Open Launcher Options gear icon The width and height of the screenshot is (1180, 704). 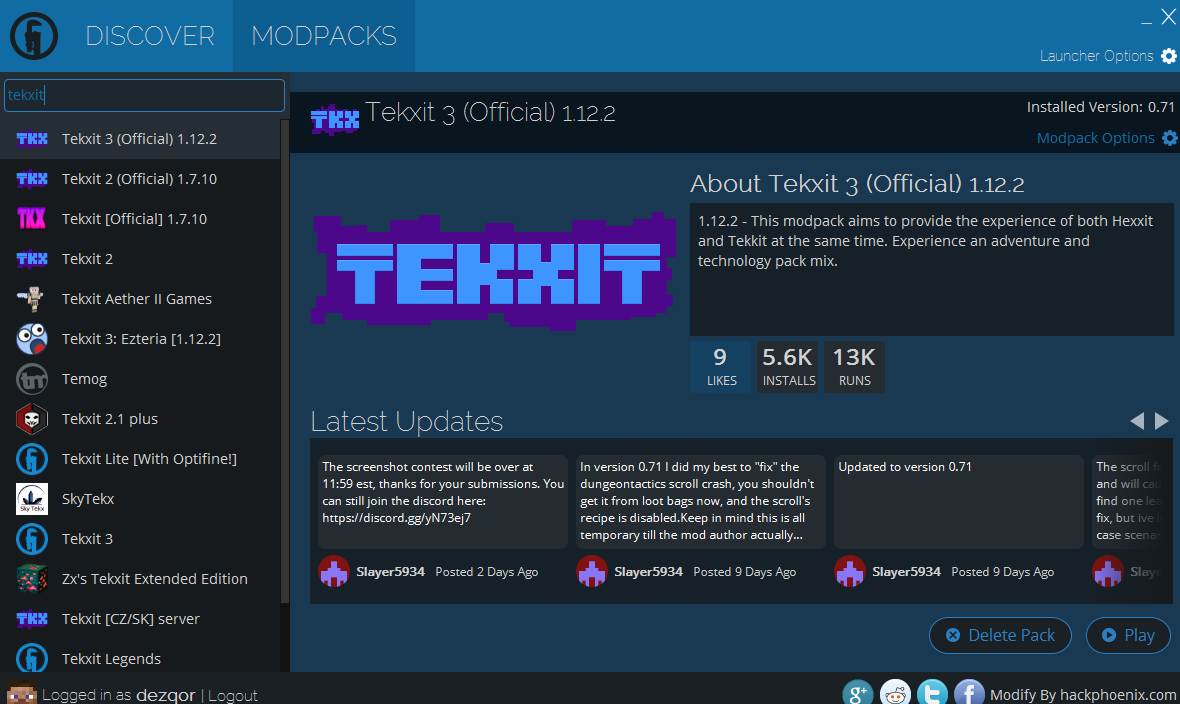coord(1169,56)
